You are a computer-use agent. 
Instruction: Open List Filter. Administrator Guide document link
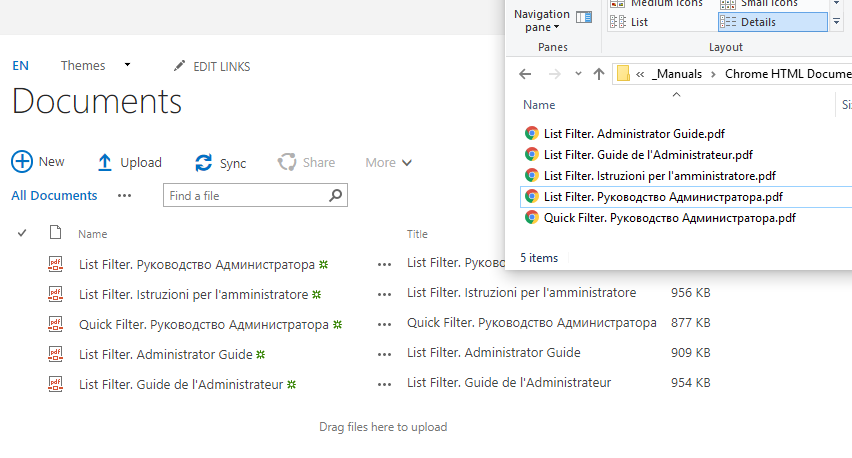coord(166,354)
